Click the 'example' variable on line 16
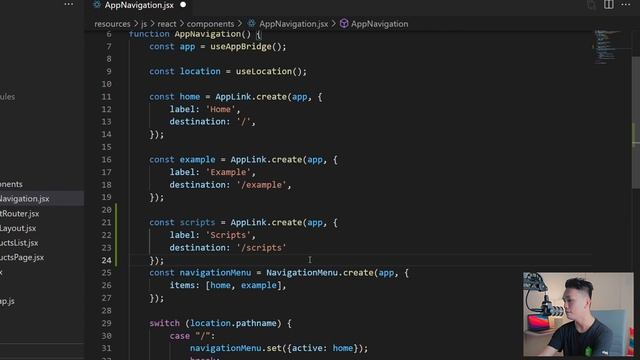The image size is (640, 360). coord(198,160)
